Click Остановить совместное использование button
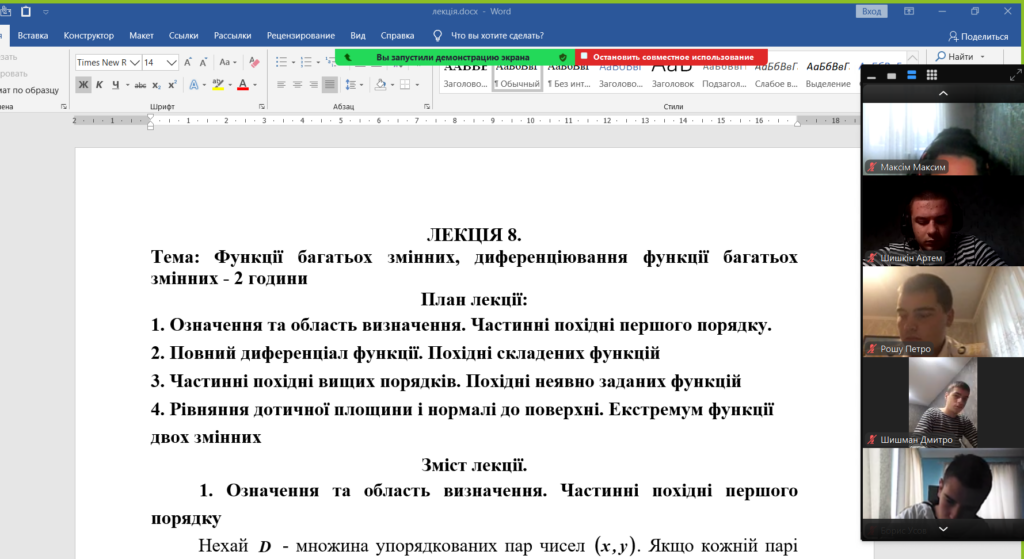The image size is (1024, 559). click(671, 57)
